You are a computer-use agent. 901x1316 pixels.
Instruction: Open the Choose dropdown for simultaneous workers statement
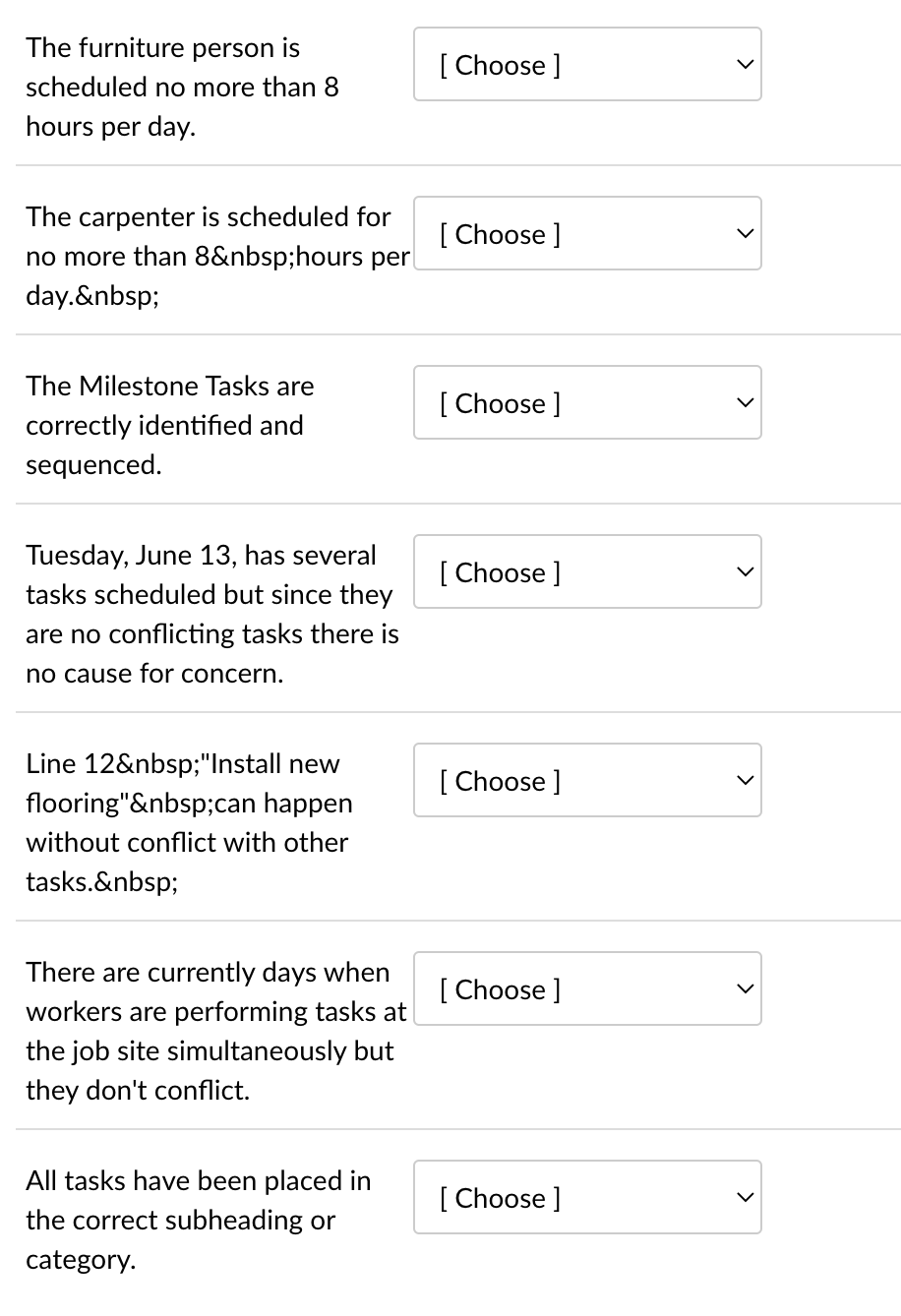(587, 988)
